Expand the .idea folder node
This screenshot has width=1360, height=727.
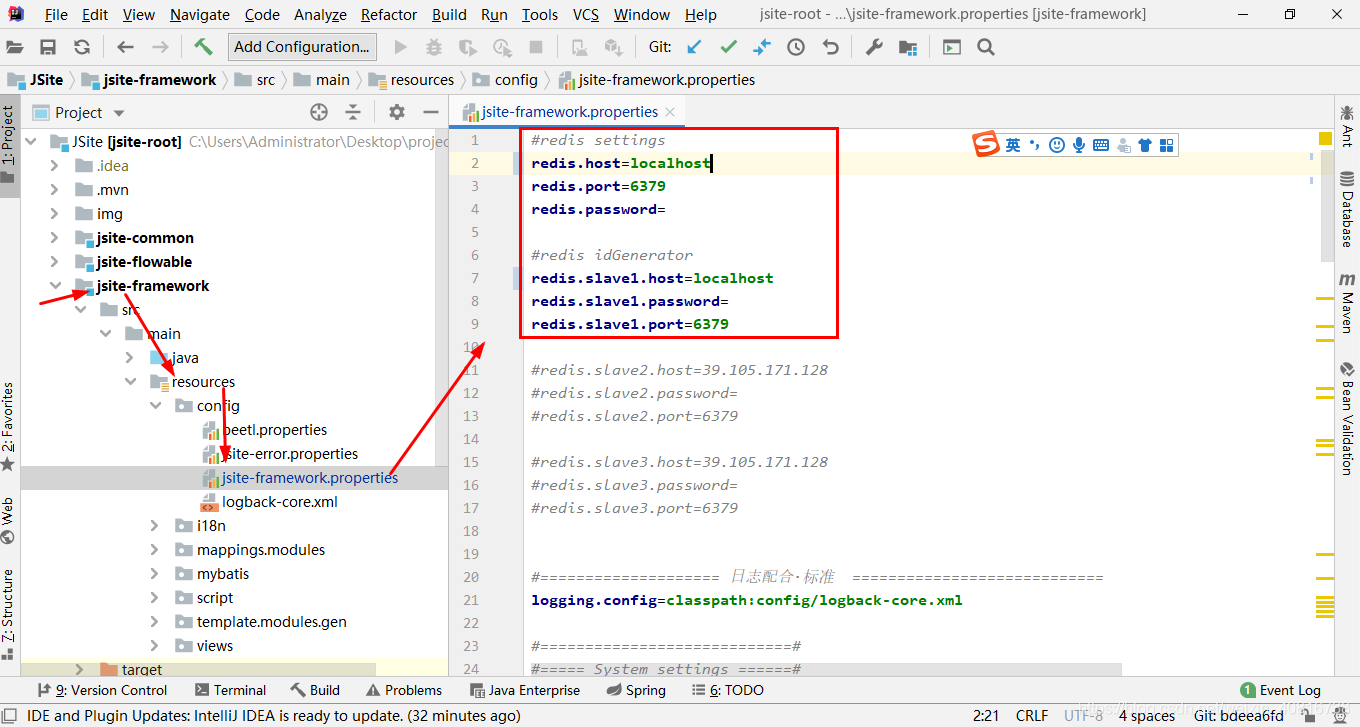point(54,166)
